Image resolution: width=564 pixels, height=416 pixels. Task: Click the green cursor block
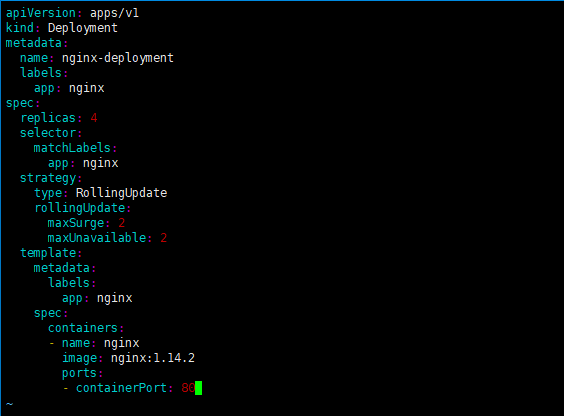199,388
